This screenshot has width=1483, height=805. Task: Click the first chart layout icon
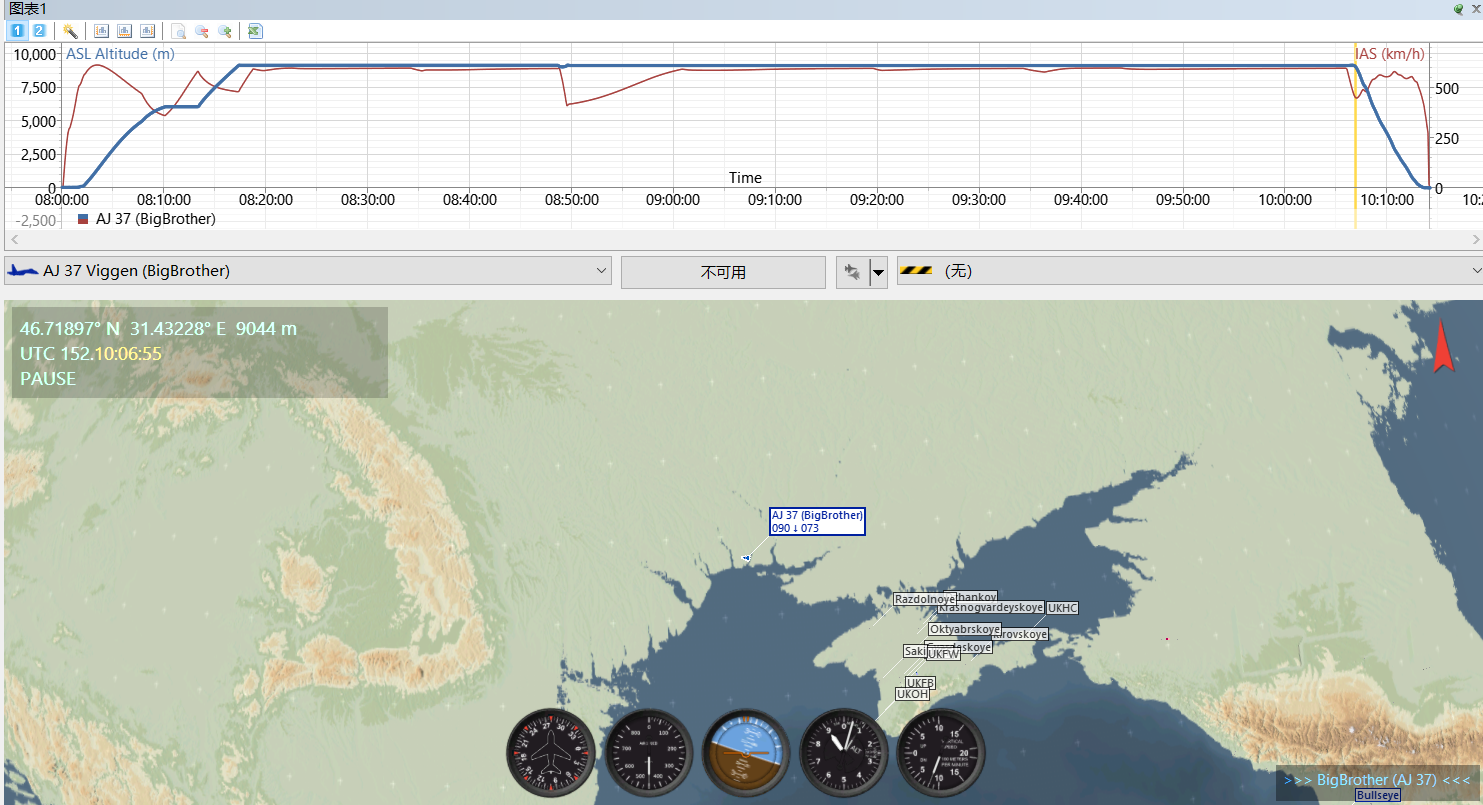(x=101, y=31)
